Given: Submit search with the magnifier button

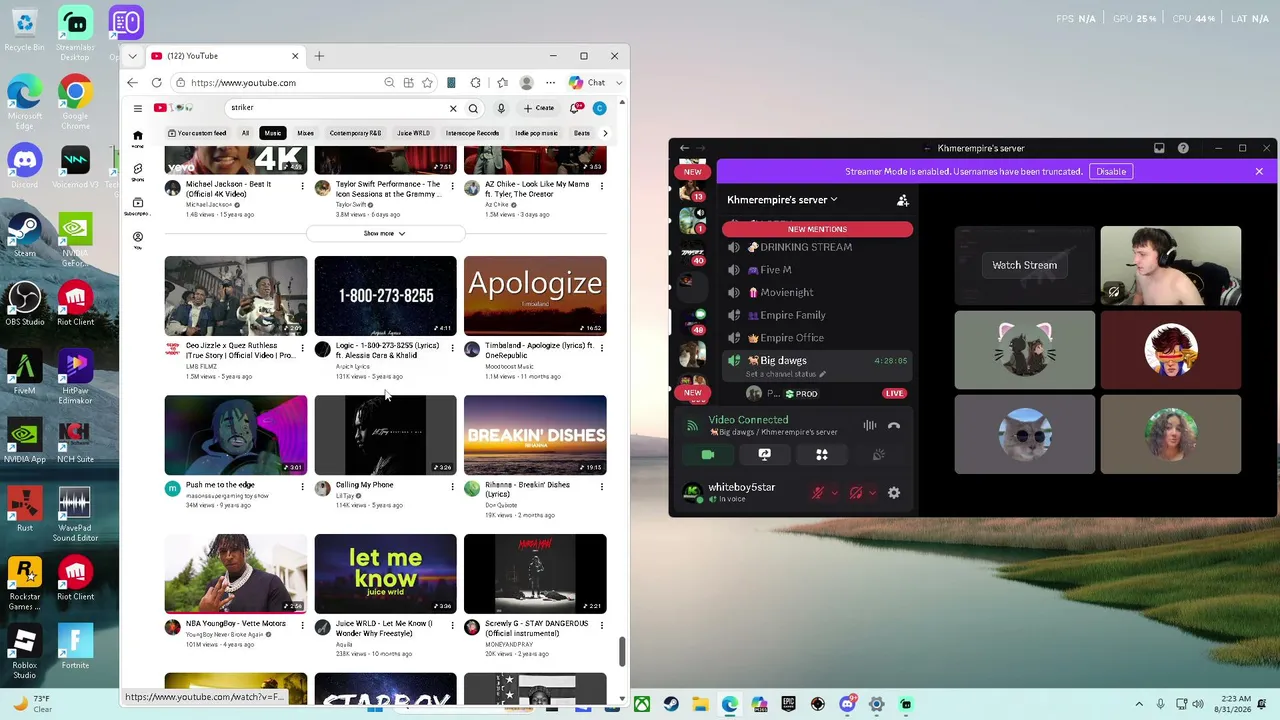Looking at the screenshot, I should 473,108.
